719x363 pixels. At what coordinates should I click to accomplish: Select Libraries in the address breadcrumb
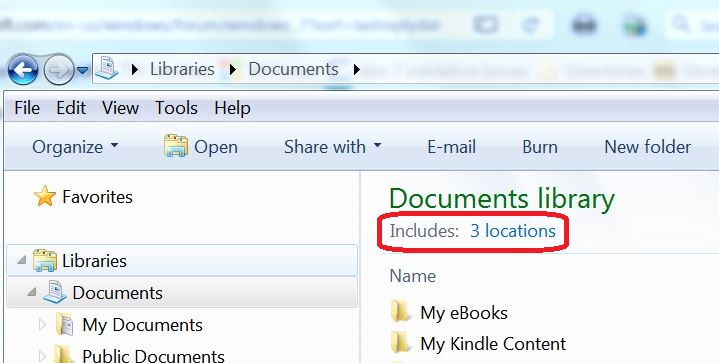pyautogui.click(x=182, y=69)
